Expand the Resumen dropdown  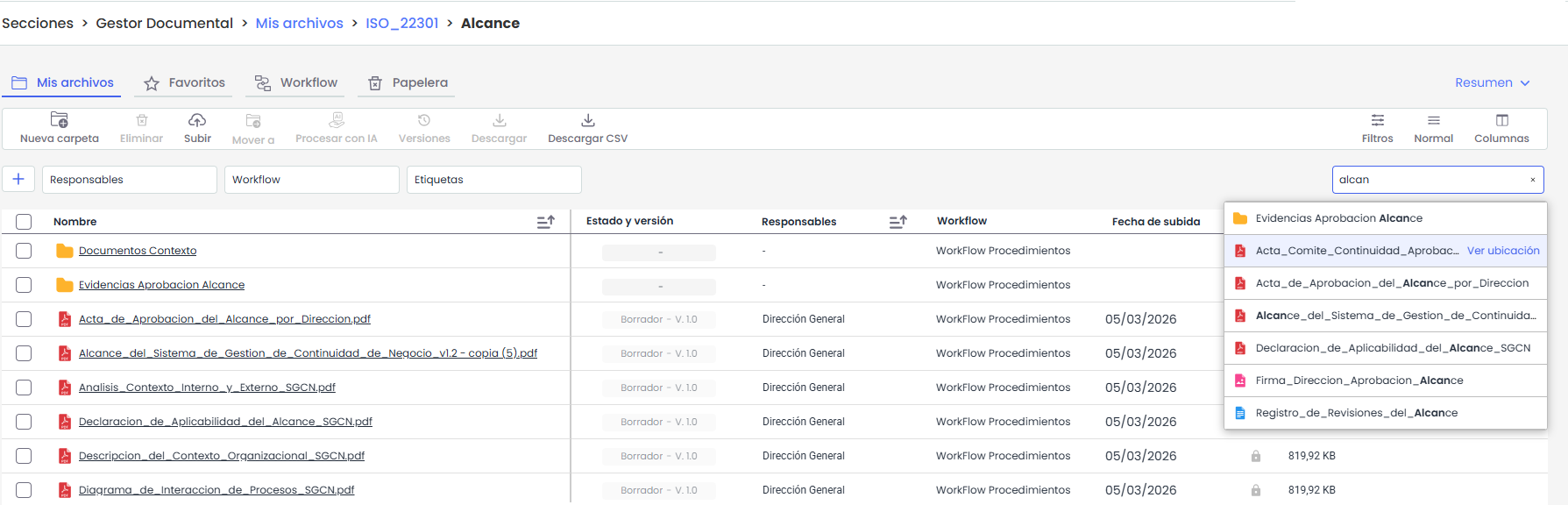[1492, 82]
